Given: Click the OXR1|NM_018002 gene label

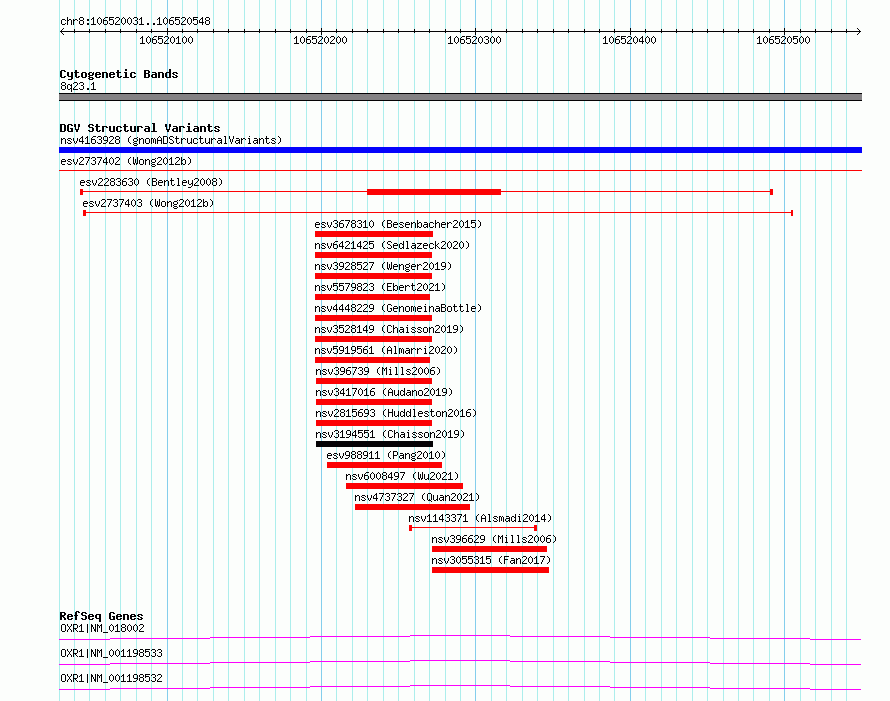Looking at the screenshot, I should pyautogui.click(x=102, y=628).
